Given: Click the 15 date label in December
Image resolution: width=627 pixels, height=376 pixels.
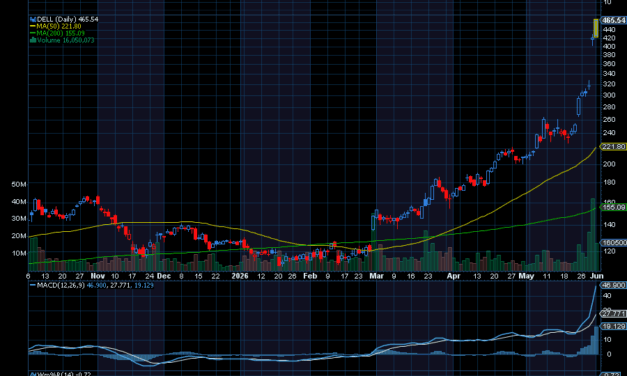Looking at the screenshot, I should point(198,276).
